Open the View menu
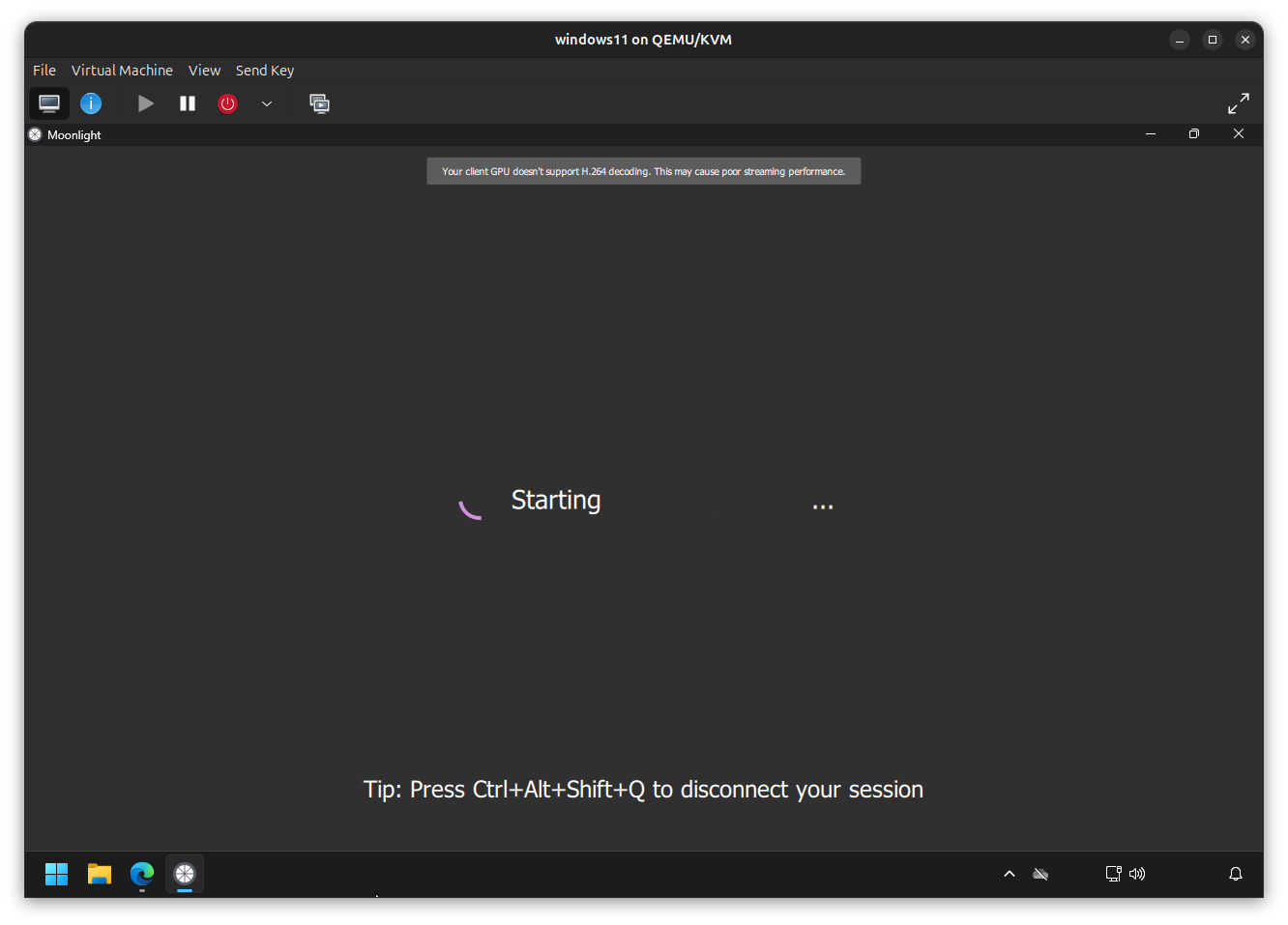Image resolution: width=1288 pixels, height=925 pixels. click(204, 70)
